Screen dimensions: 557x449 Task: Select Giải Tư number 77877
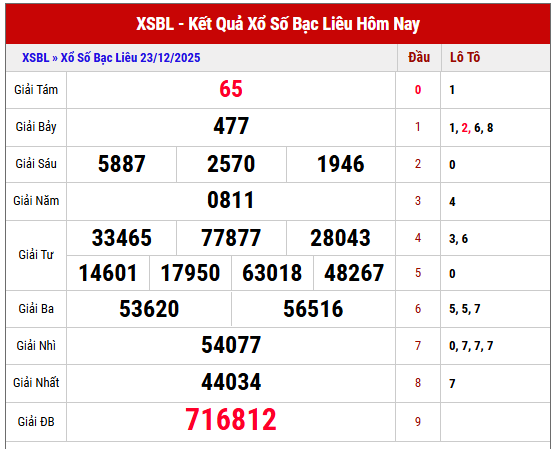[231, 238]
